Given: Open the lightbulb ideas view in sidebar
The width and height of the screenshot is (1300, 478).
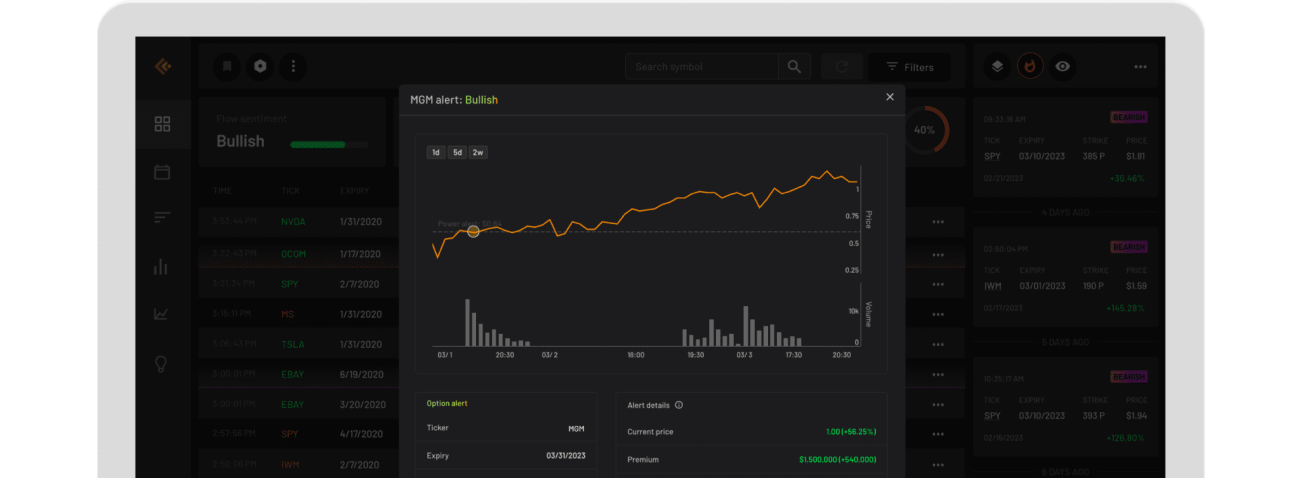Looking at the screenshot, I should click(161, 363).
